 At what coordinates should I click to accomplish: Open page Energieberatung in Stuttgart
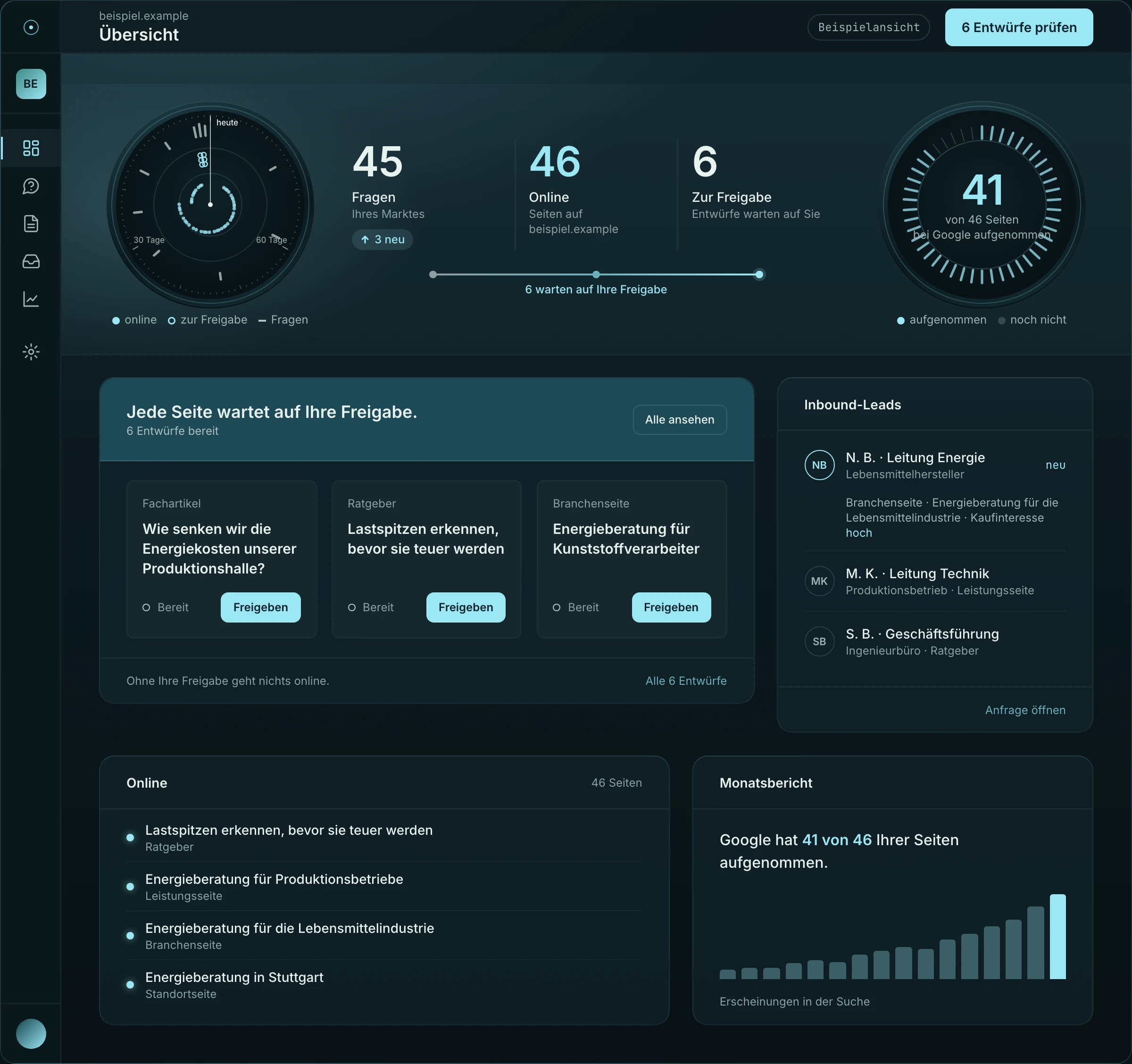(384, 985)
